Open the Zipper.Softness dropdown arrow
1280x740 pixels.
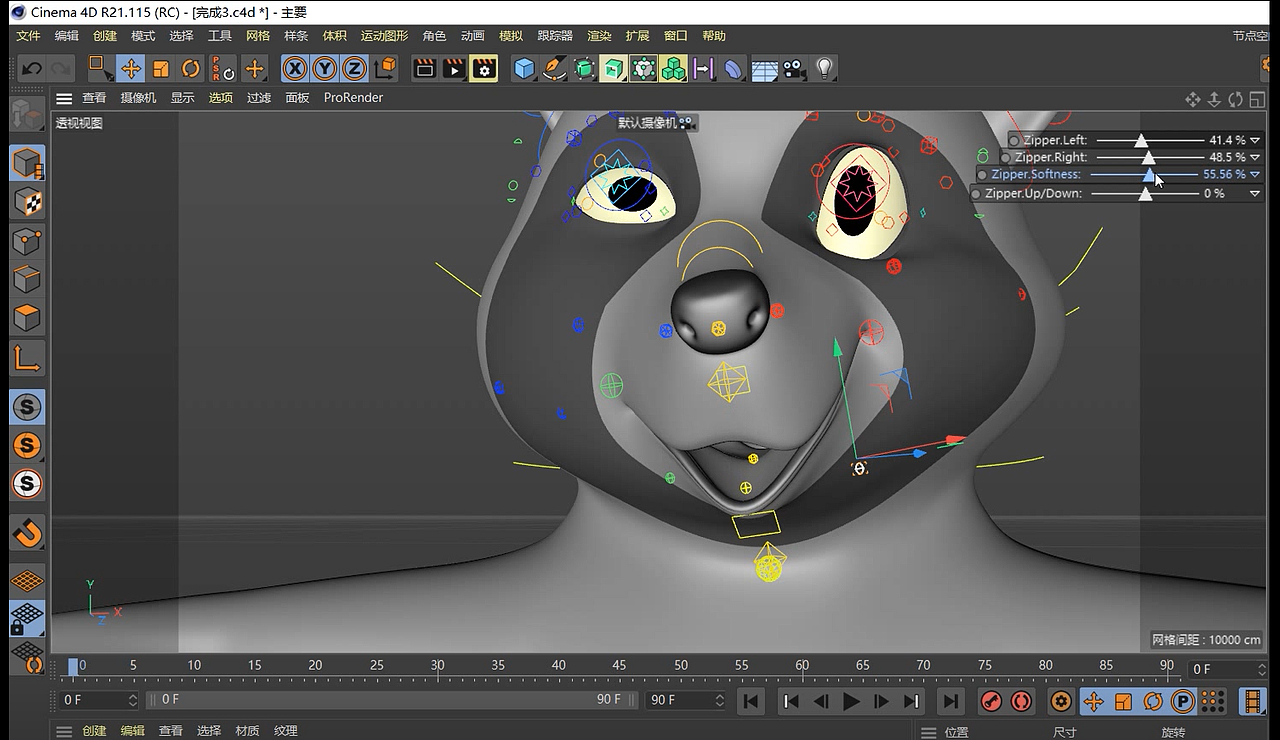click(1255, 175)
